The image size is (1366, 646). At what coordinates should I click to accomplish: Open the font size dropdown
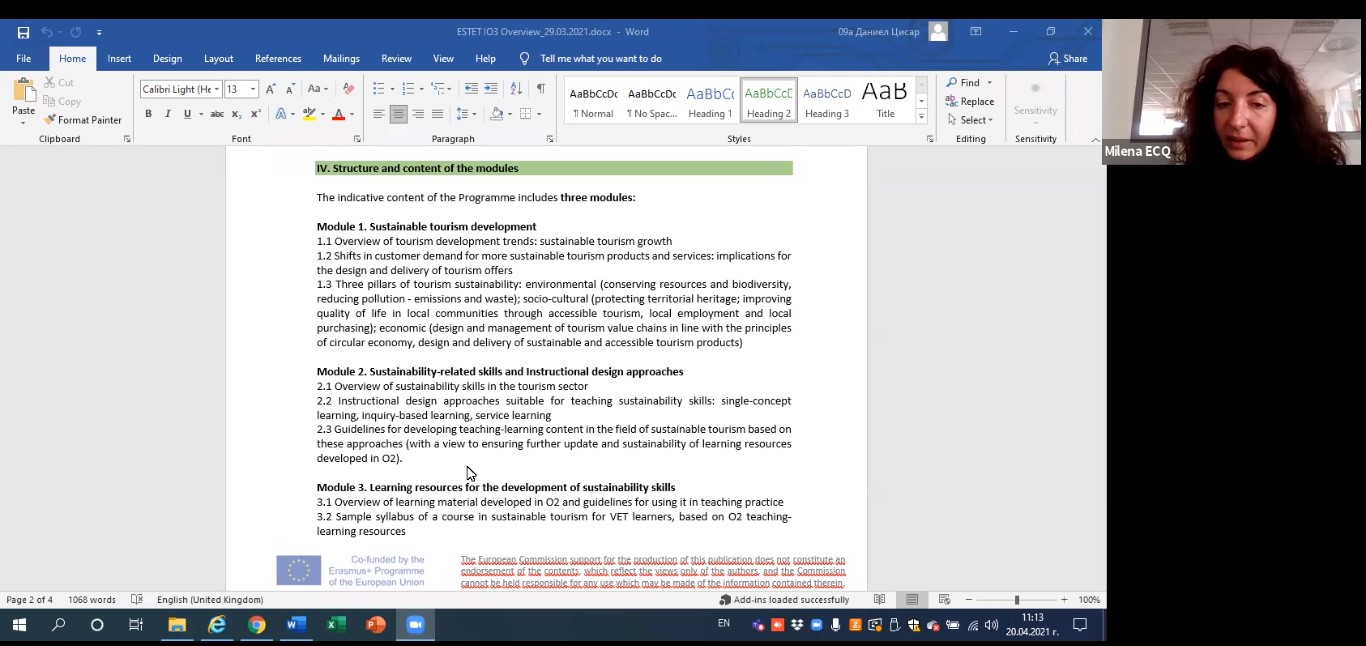pos(253,89)
